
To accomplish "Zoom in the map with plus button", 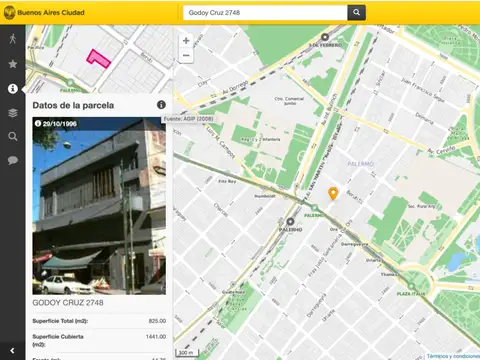I will coord(186,41).
